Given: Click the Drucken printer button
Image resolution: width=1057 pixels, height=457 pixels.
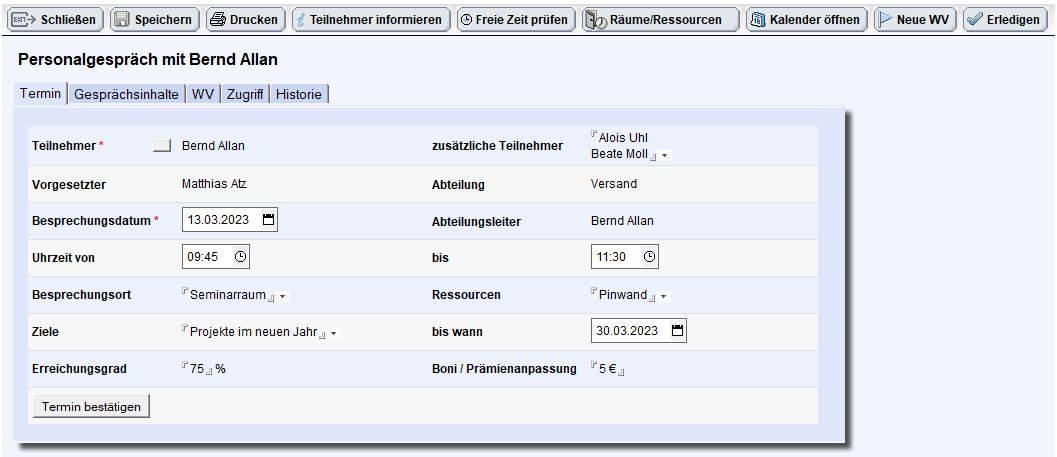Looking at the screenshot, I should tap(245, 20).
